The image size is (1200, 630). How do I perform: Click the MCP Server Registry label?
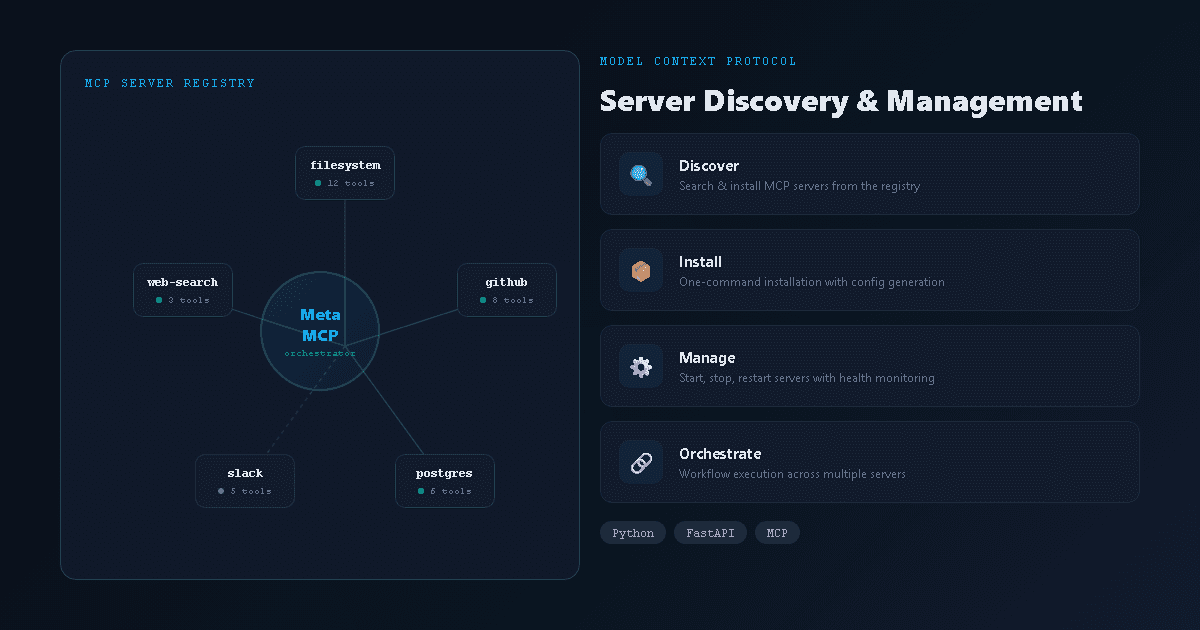pos(172,83)
